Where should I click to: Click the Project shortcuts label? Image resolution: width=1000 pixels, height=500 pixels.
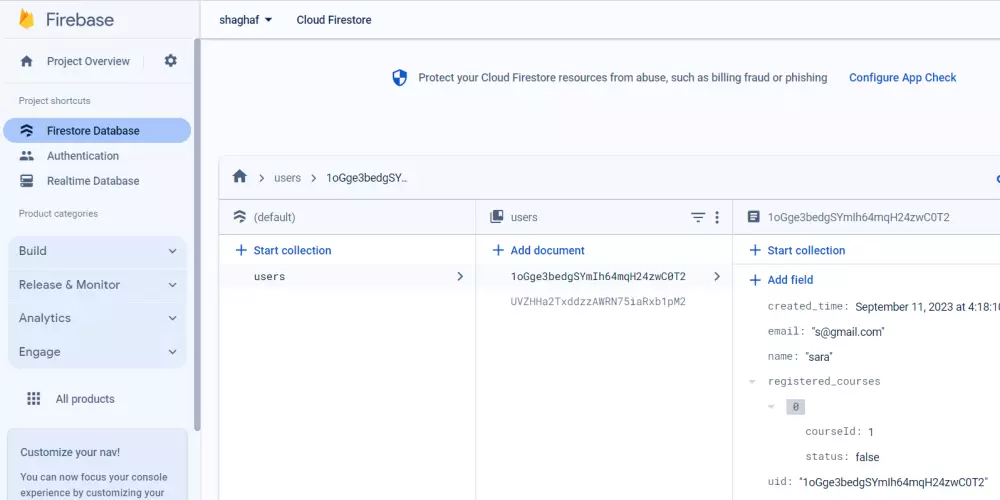(54, 101)
